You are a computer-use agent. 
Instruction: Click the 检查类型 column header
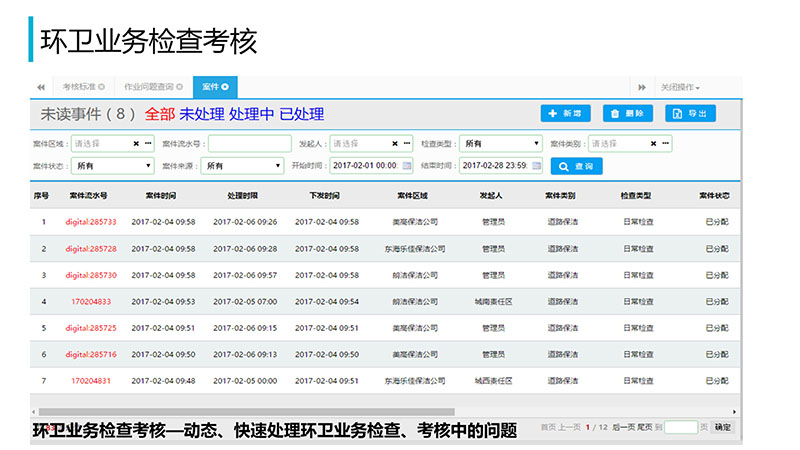(x=636, y=195)
